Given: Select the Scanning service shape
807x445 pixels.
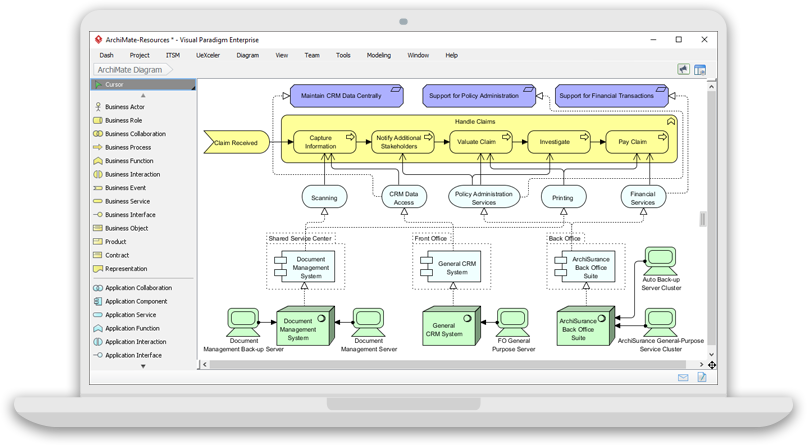Looking at the screenshot, I should pyautogui.click(x=324, y=198).
